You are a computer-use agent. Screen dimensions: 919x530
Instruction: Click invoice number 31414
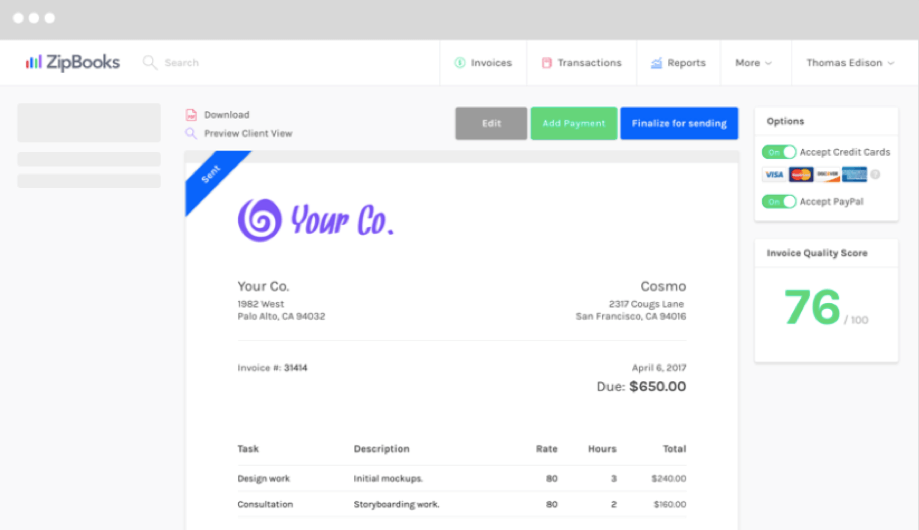click(x=295, y=368)
